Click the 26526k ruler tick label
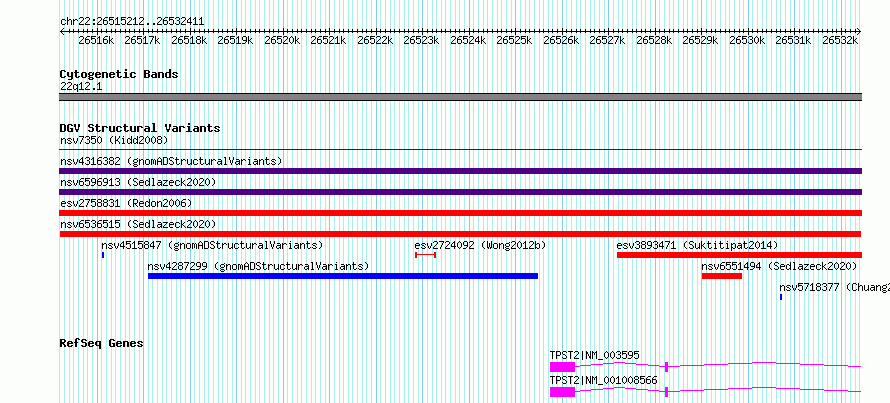This screenshot has width=890, height=403. [561, 40]
